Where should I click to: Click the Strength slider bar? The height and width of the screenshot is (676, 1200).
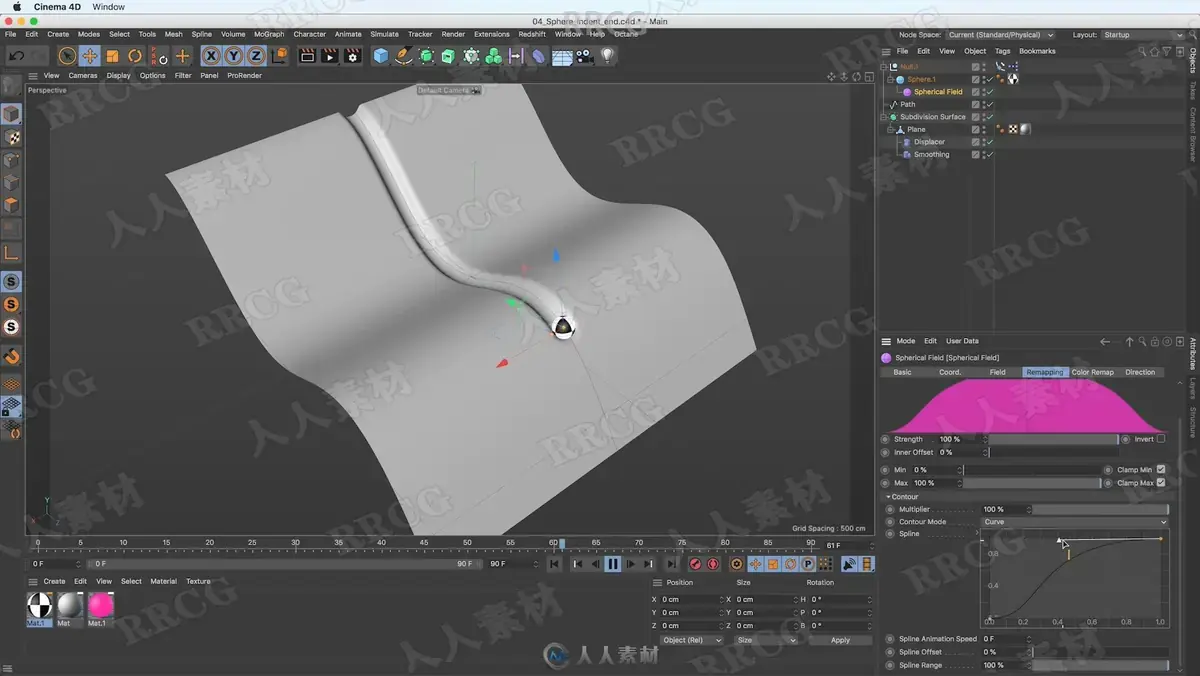click(x=1053, y=439)
